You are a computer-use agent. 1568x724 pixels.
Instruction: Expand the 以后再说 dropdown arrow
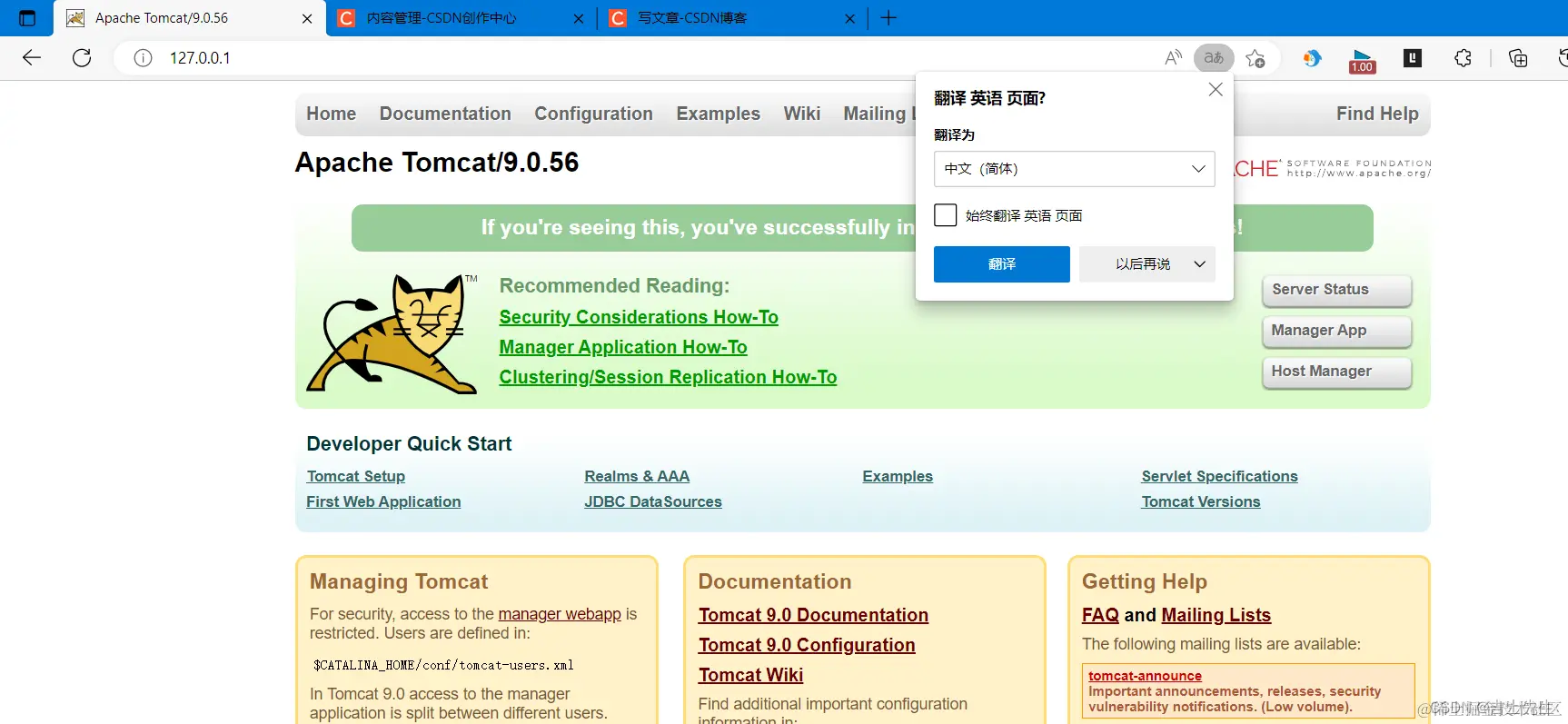tap(1199, 264)
